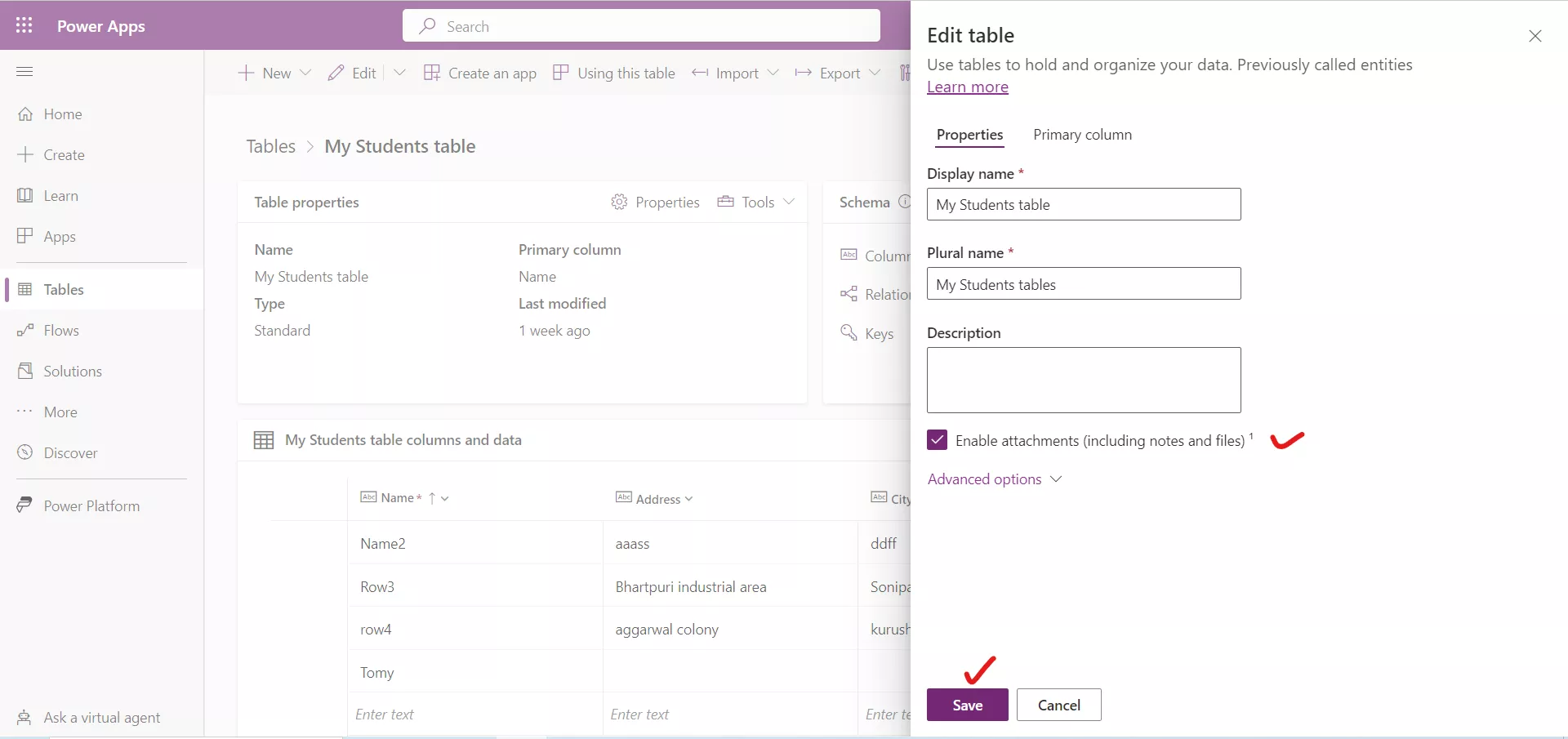
Task: Open Discover in the sidebar
Action: click(69, 452)
